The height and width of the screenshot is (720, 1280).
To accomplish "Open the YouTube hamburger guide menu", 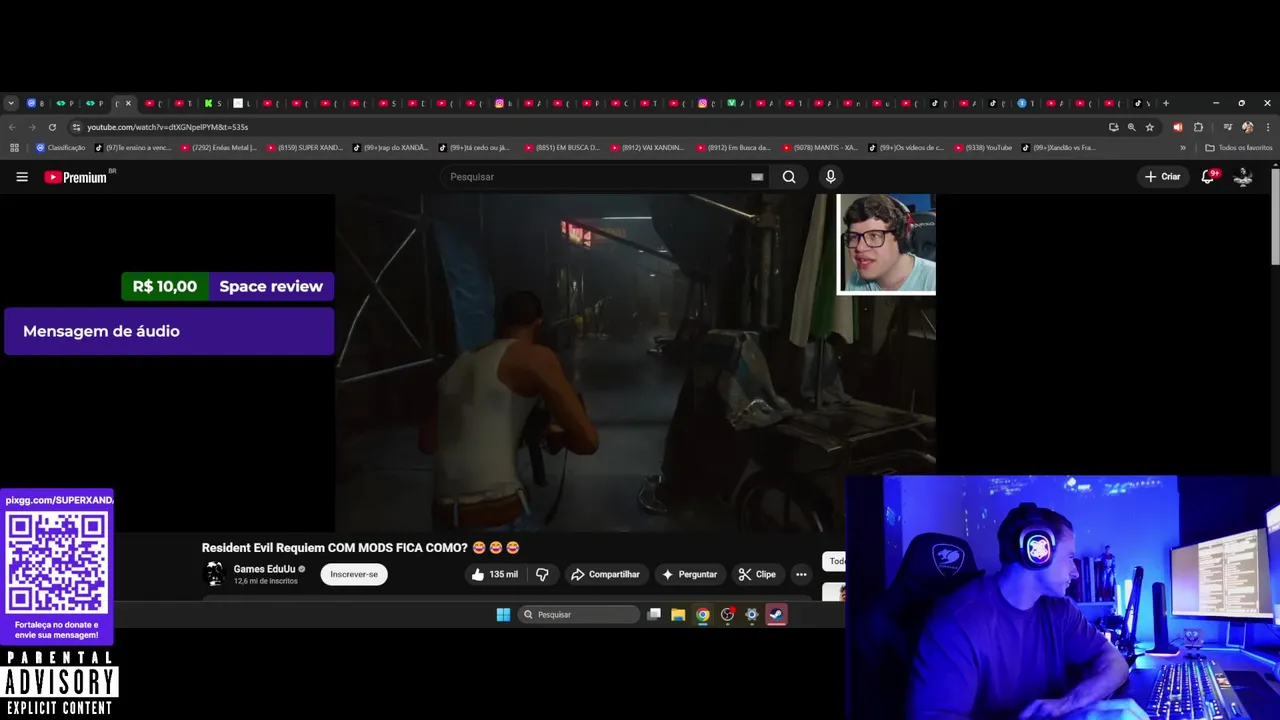I will [x=22, y=177].
